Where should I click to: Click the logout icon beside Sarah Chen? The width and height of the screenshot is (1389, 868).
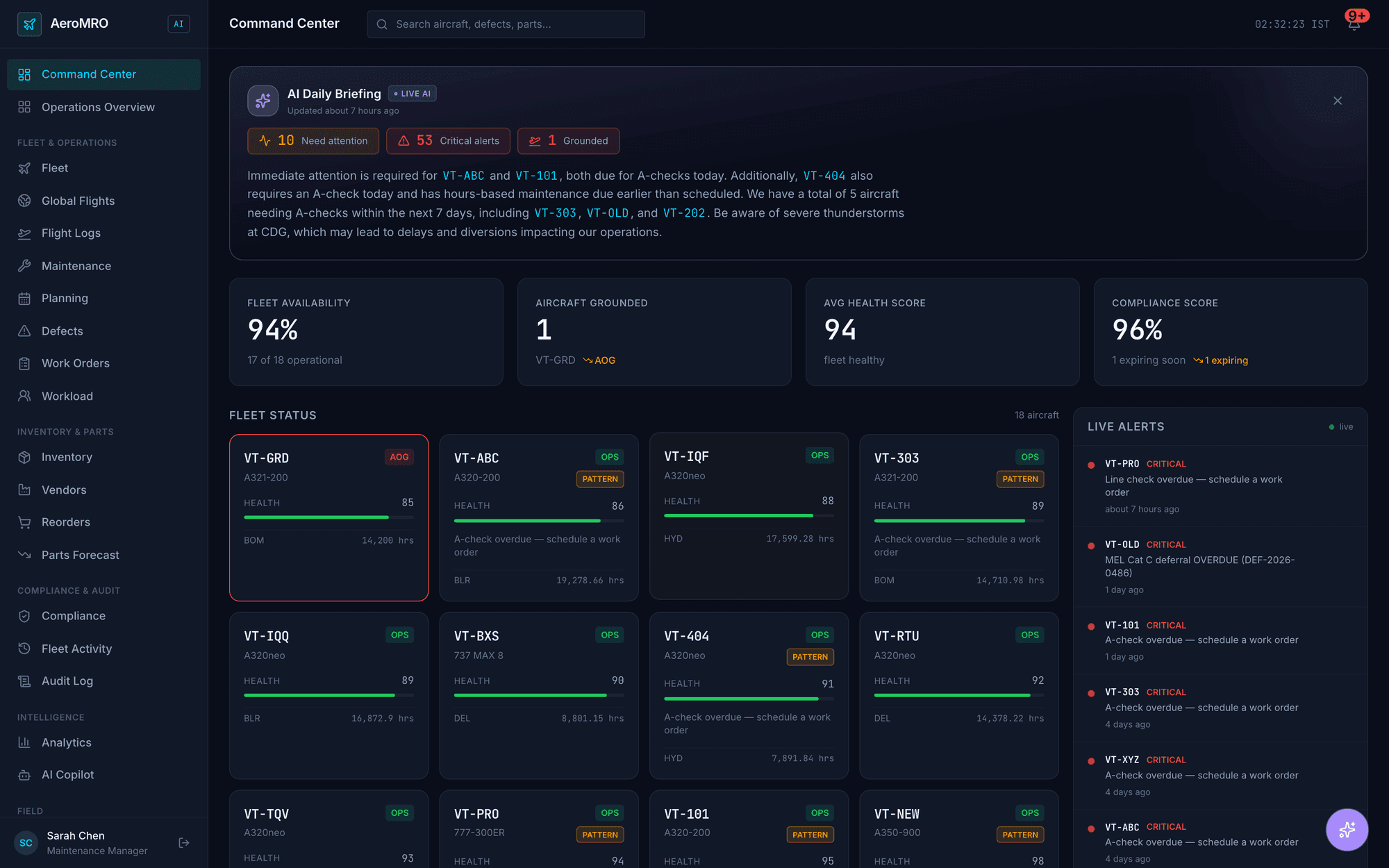click(184, 843)
